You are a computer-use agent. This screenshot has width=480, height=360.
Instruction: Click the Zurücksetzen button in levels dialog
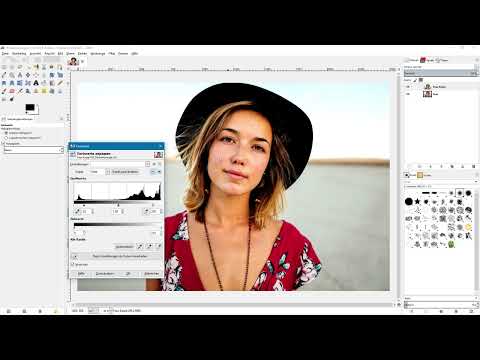point(105,273)
